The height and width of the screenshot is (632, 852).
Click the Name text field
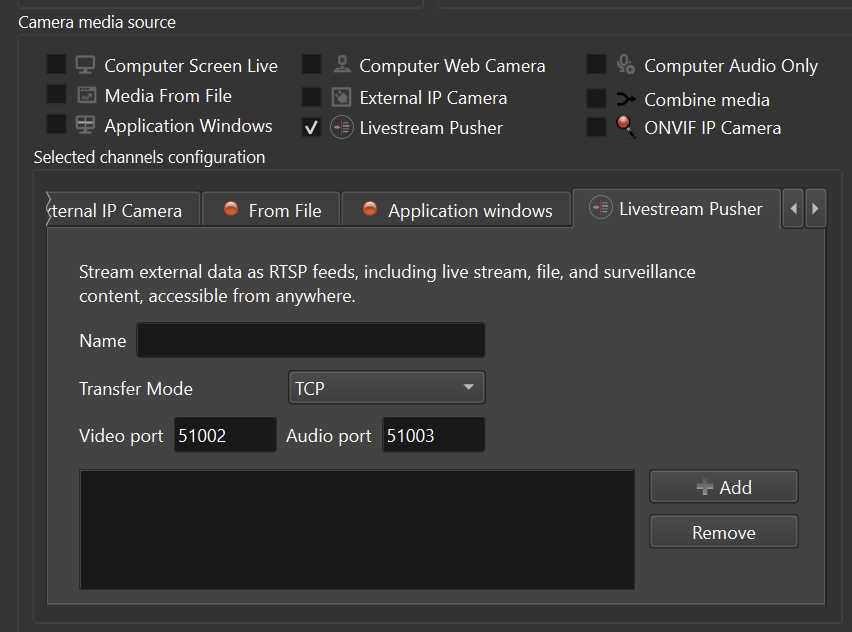click(x=310, y=341)
